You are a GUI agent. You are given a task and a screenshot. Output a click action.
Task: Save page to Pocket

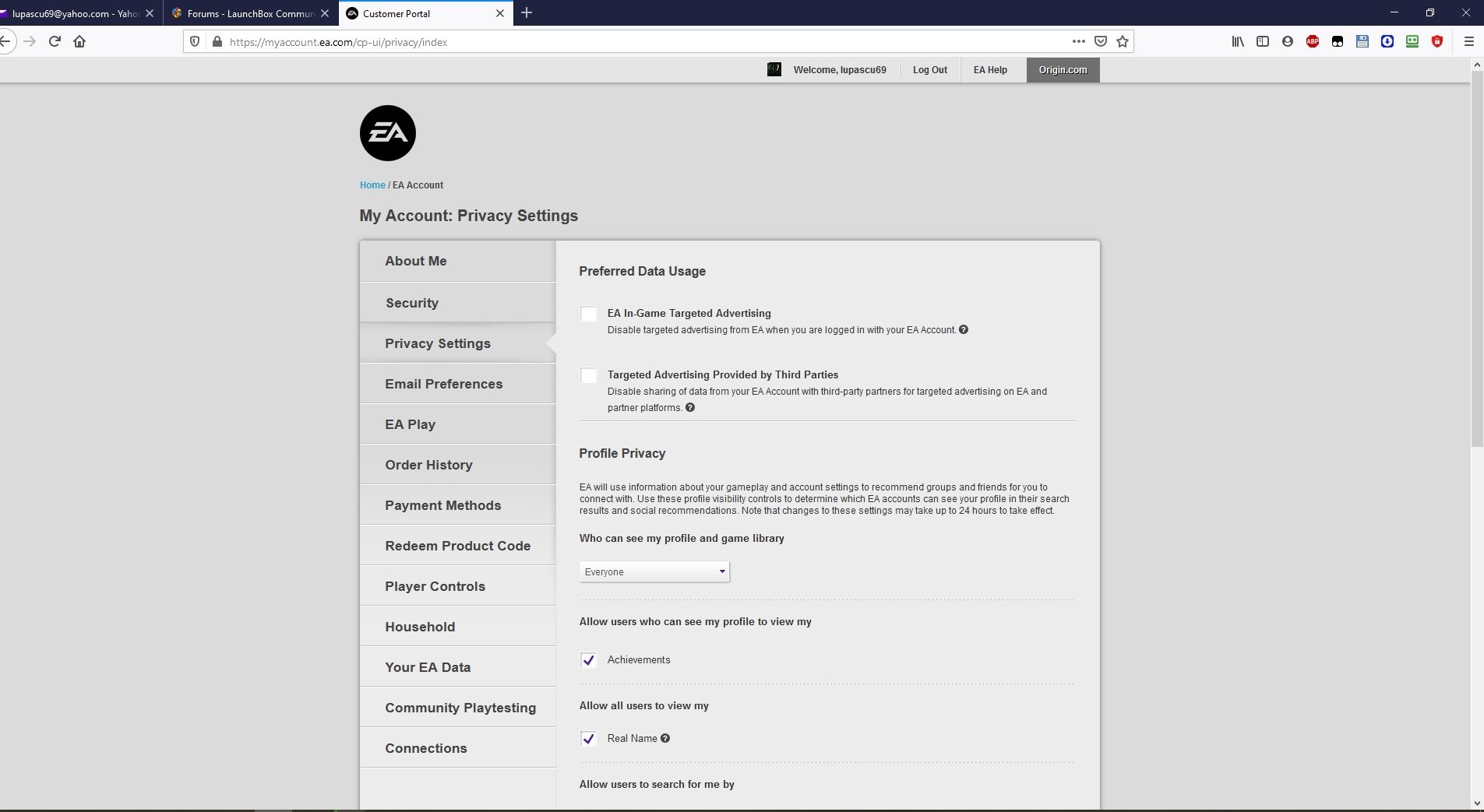click(x=1101, y=42)
